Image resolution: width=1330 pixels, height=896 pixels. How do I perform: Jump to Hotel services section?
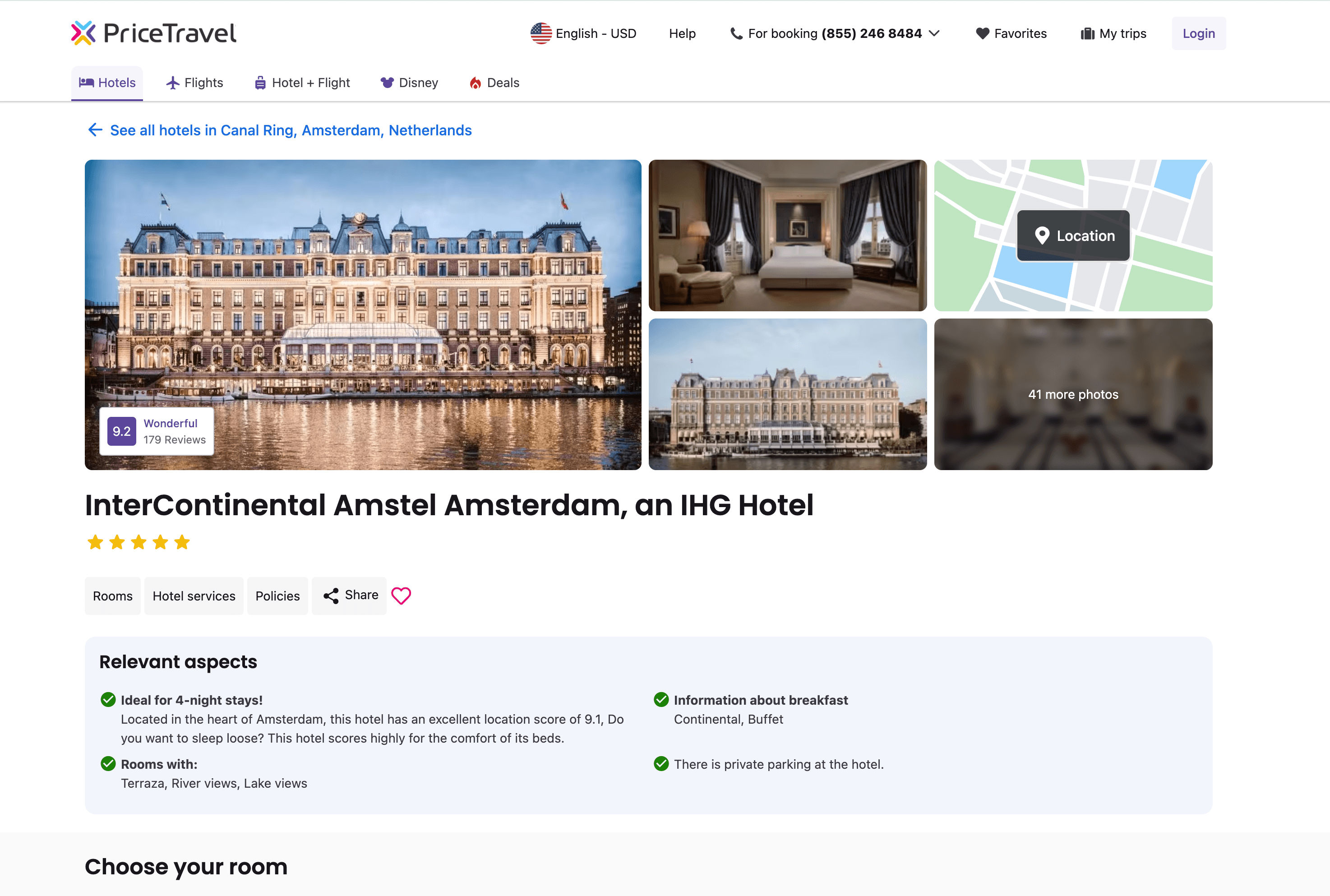[x=194, y=596]
